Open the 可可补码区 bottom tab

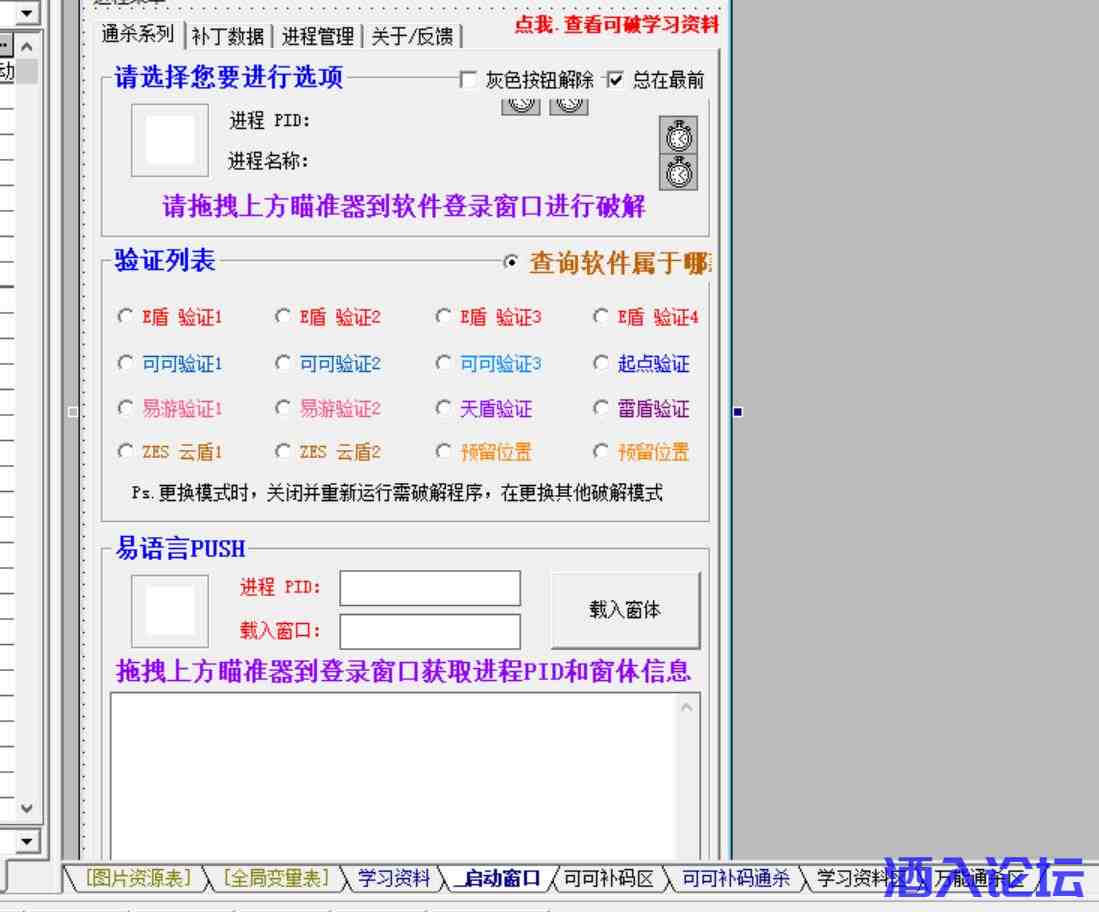[608, 878]
